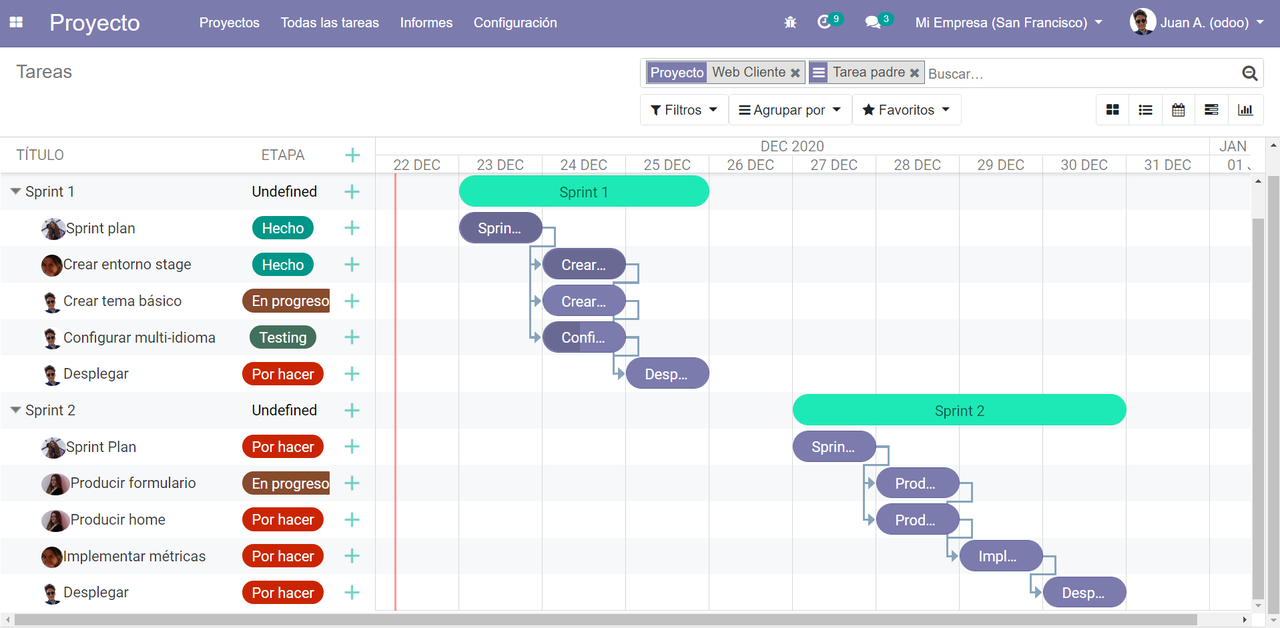Image resolution: width=1280 pixels, height=628 pixels.
Task: Go to Todas las tareas
Action: coord(330,22)
